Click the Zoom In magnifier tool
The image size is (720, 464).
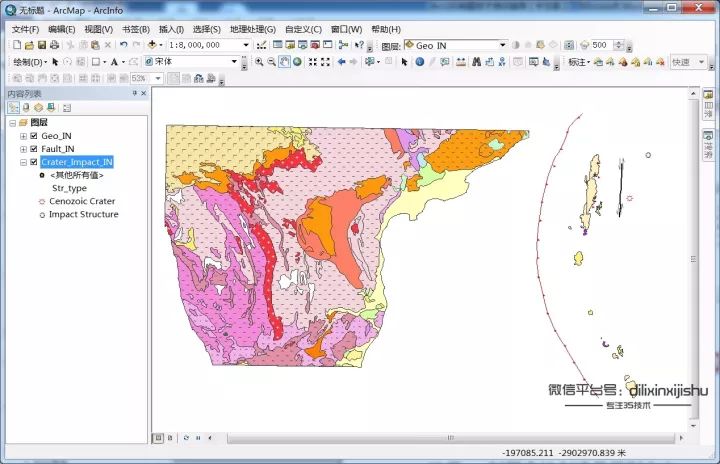point(259,62)
